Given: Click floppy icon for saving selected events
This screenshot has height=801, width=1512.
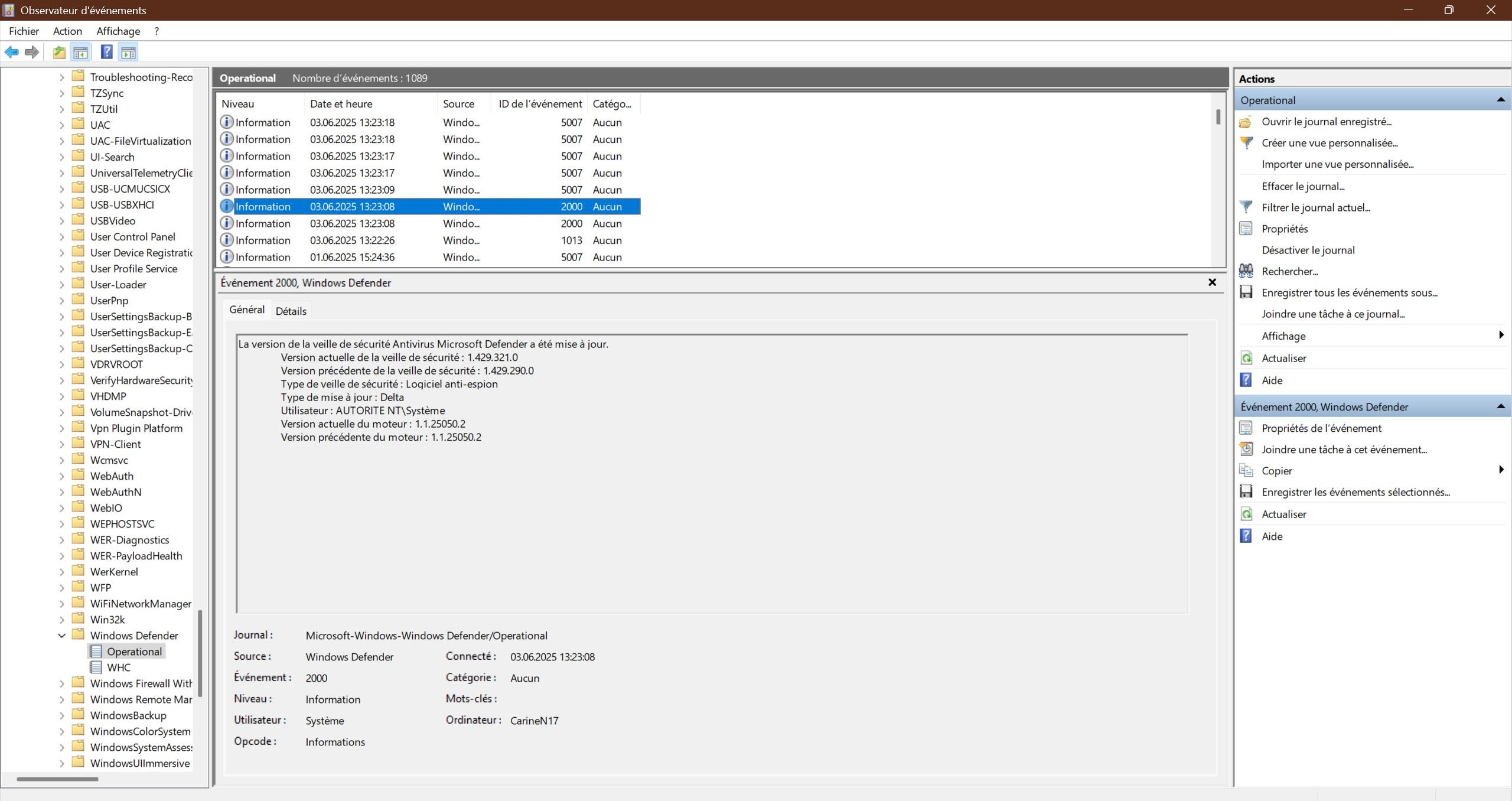Looking at the screenshot, I should tap(1246, 491).
